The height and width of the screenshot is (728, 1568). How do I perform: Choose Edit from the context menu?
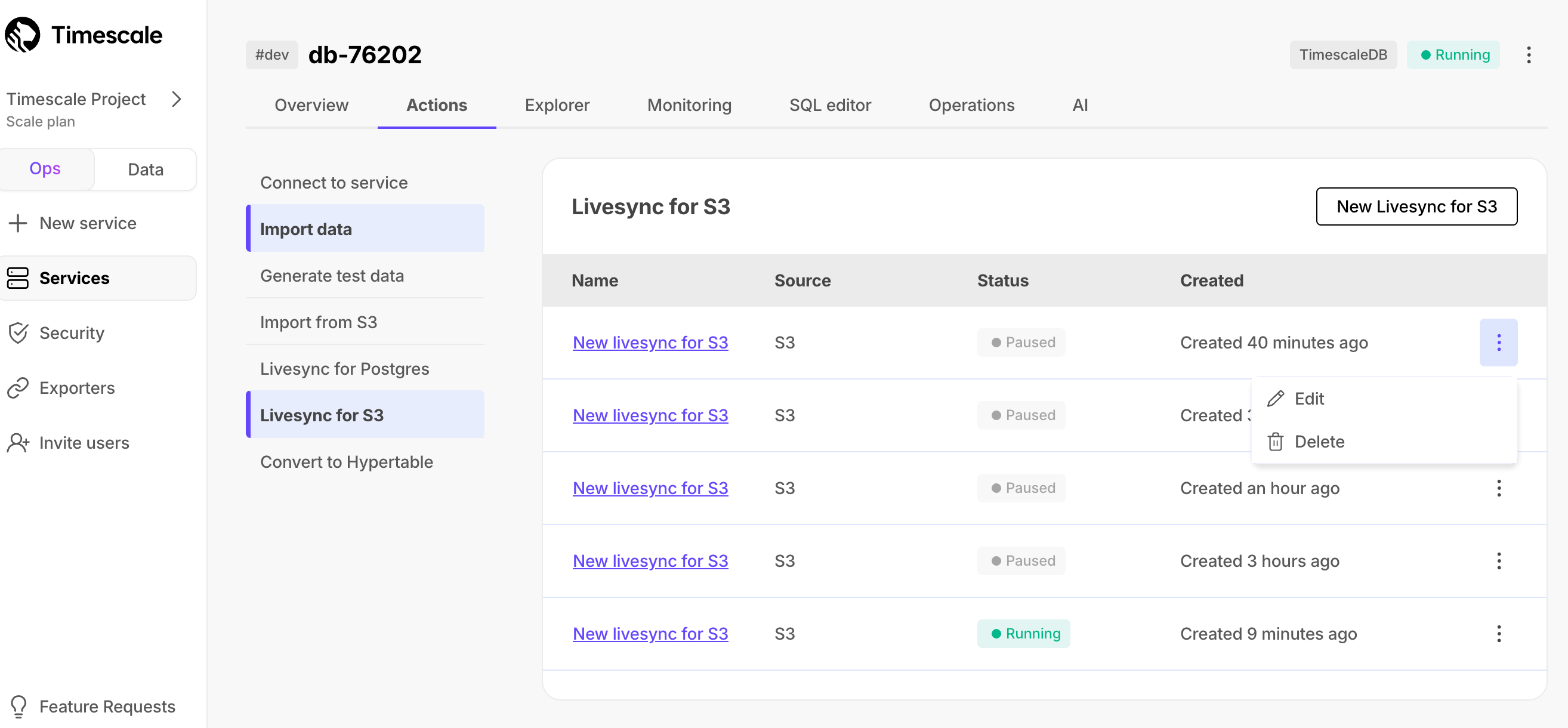(x=1384, y=399)
